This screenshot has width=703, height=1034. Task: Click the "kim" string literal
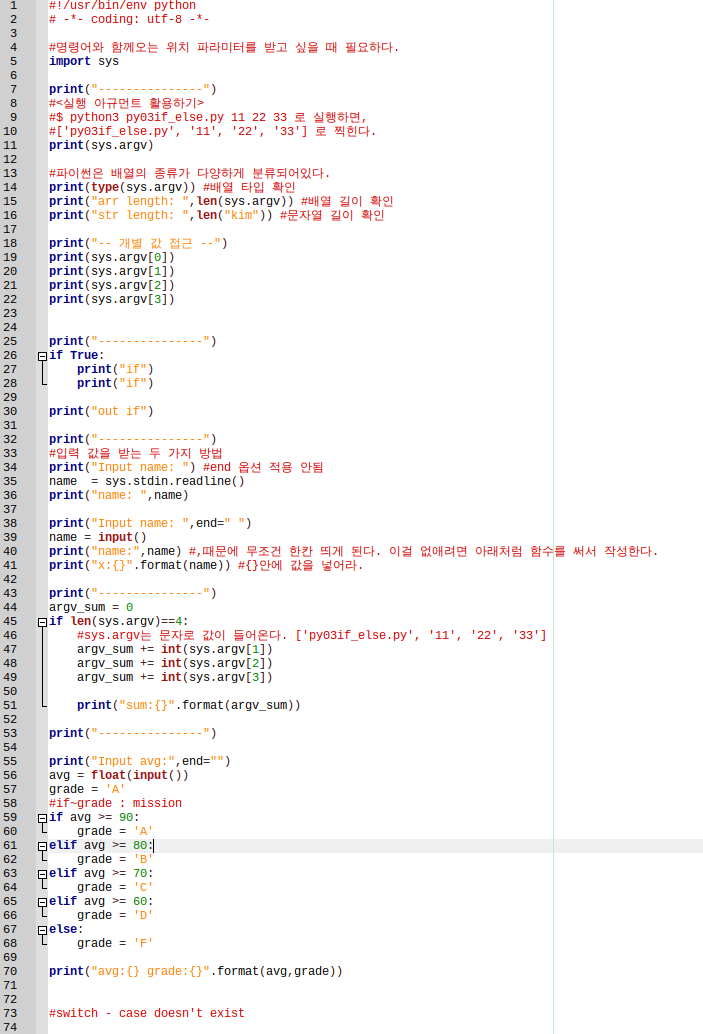(x=241, y=215)
